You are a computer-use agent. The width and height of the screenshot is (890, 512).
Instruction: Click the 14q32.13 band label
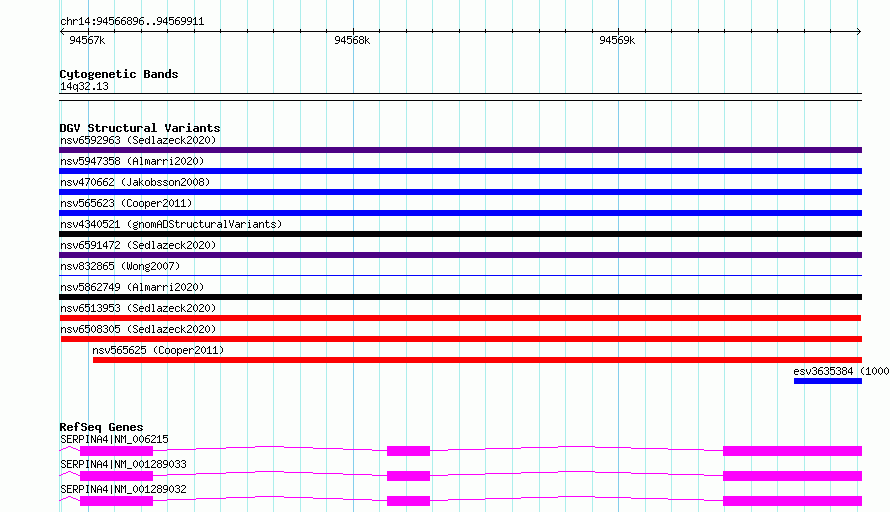tap(84, 86)
